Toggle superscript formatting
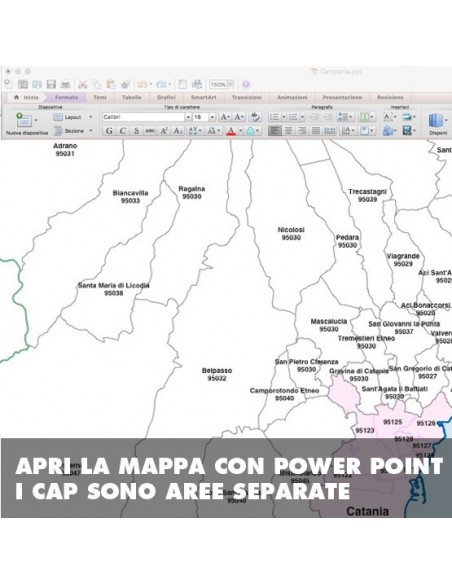The image size is (452, 584). click(164, 131)
